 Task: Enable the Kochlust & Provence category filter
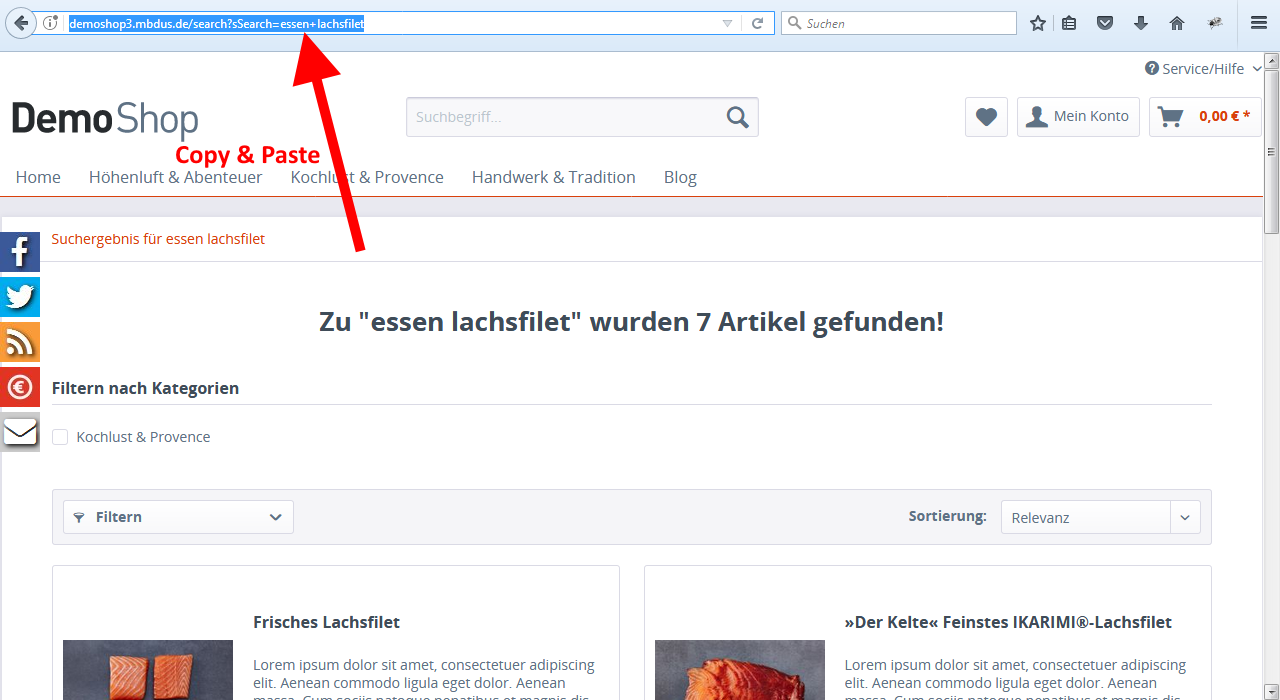click(60, 436)
